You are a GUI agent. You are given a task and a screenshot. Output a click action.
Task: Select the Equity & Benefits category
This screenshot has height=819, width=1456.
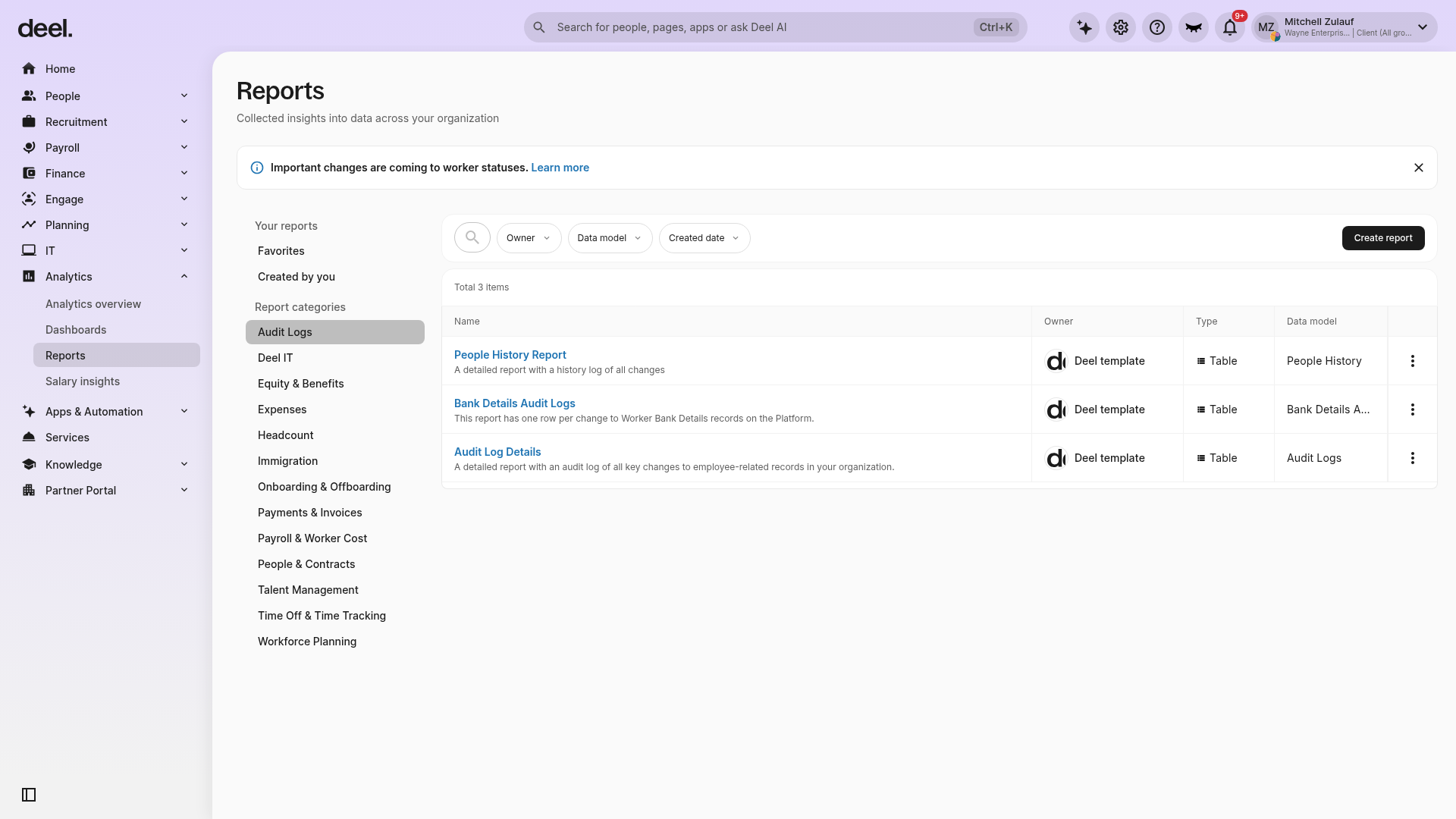coord(335,384)
